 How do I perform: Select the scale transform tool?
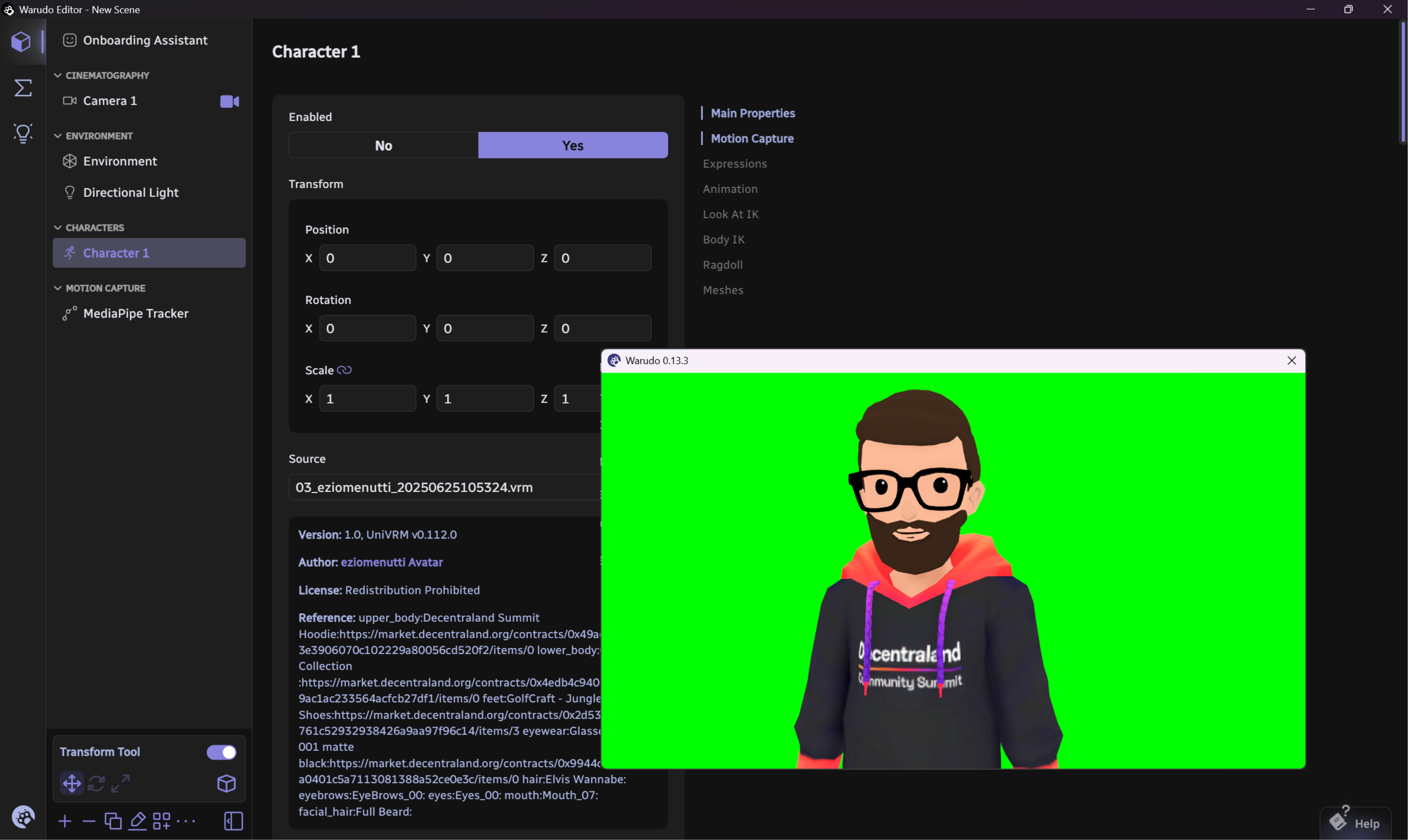pyautogui.click(x=121, y=783)
